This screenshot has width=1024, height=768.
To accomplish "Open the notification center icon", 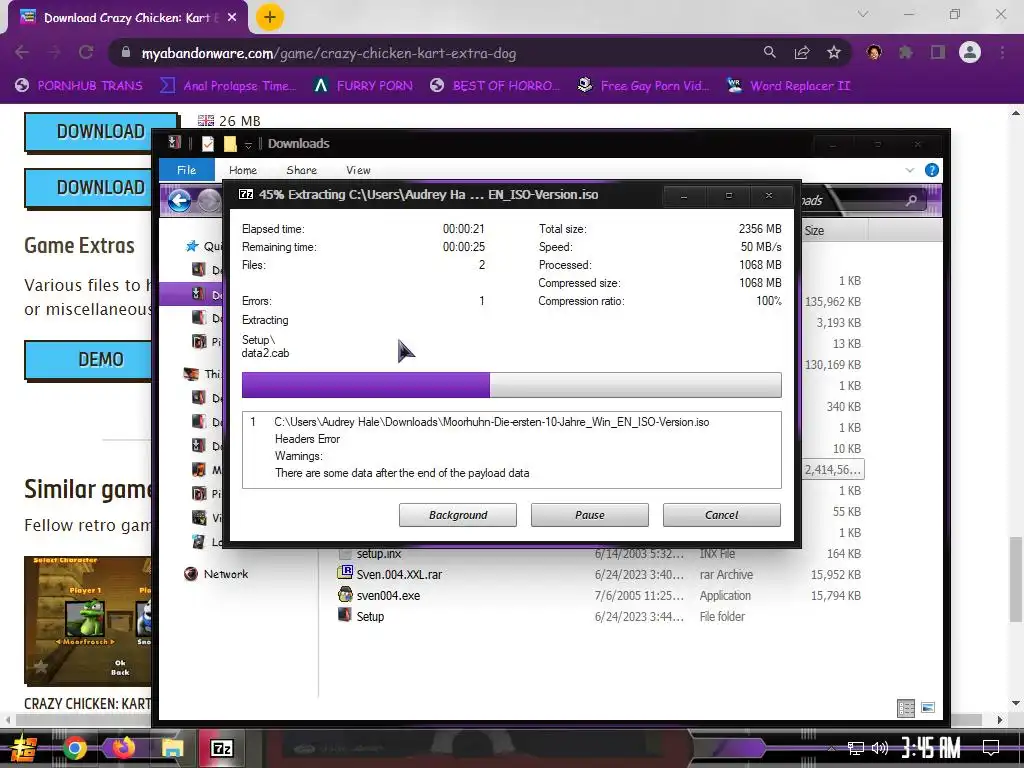I will point(991,748).
